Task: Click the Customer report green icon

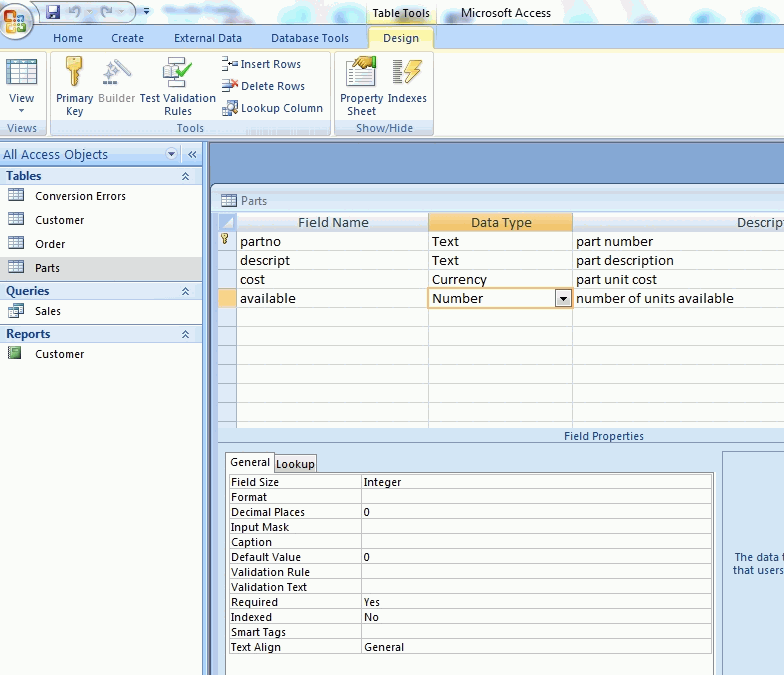Action: (x=14, y=353)
